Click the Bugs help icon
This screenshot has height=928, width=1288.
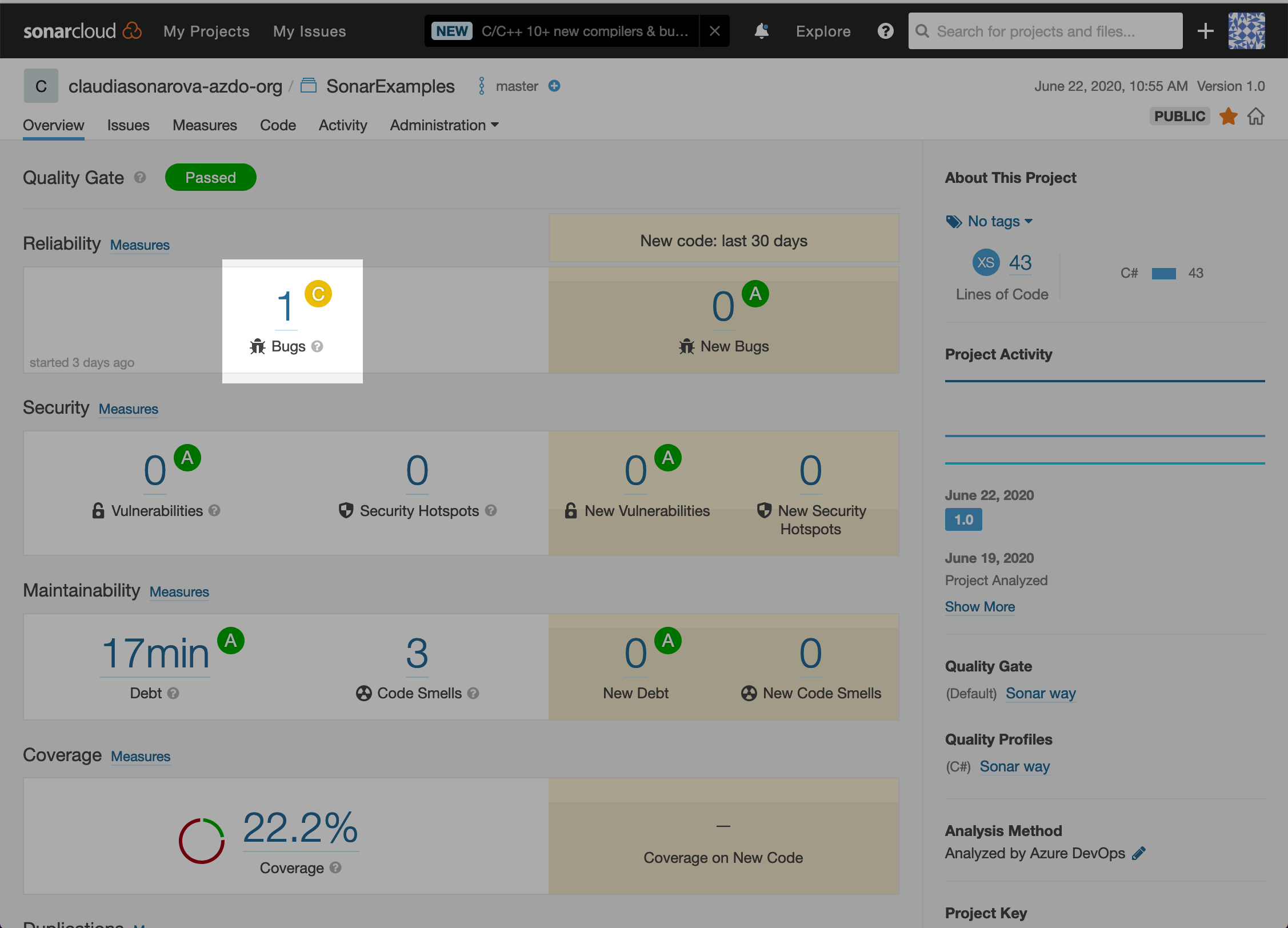click(x=317, y=346)
